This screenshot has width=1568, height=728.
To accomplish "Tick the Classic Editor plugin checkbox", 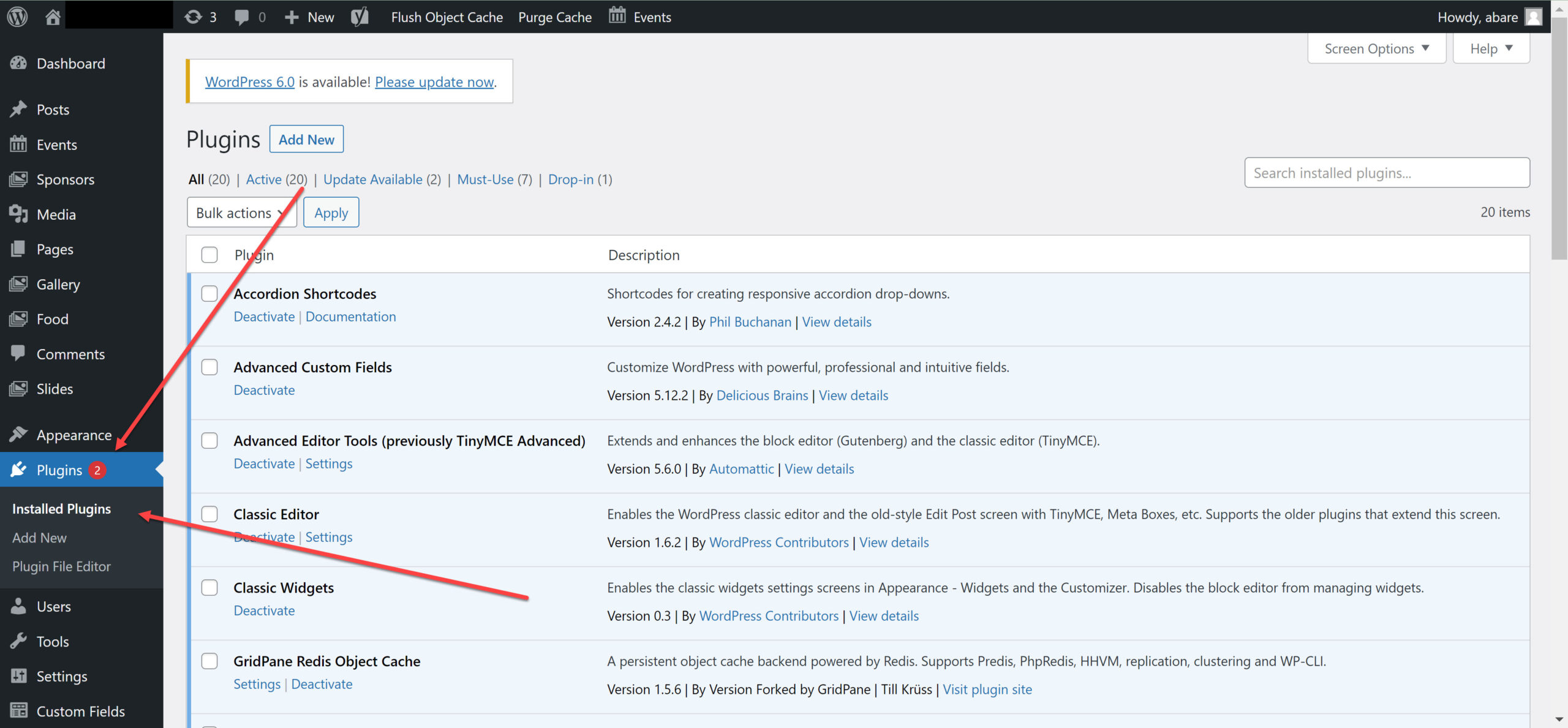I will coord(209,514).
